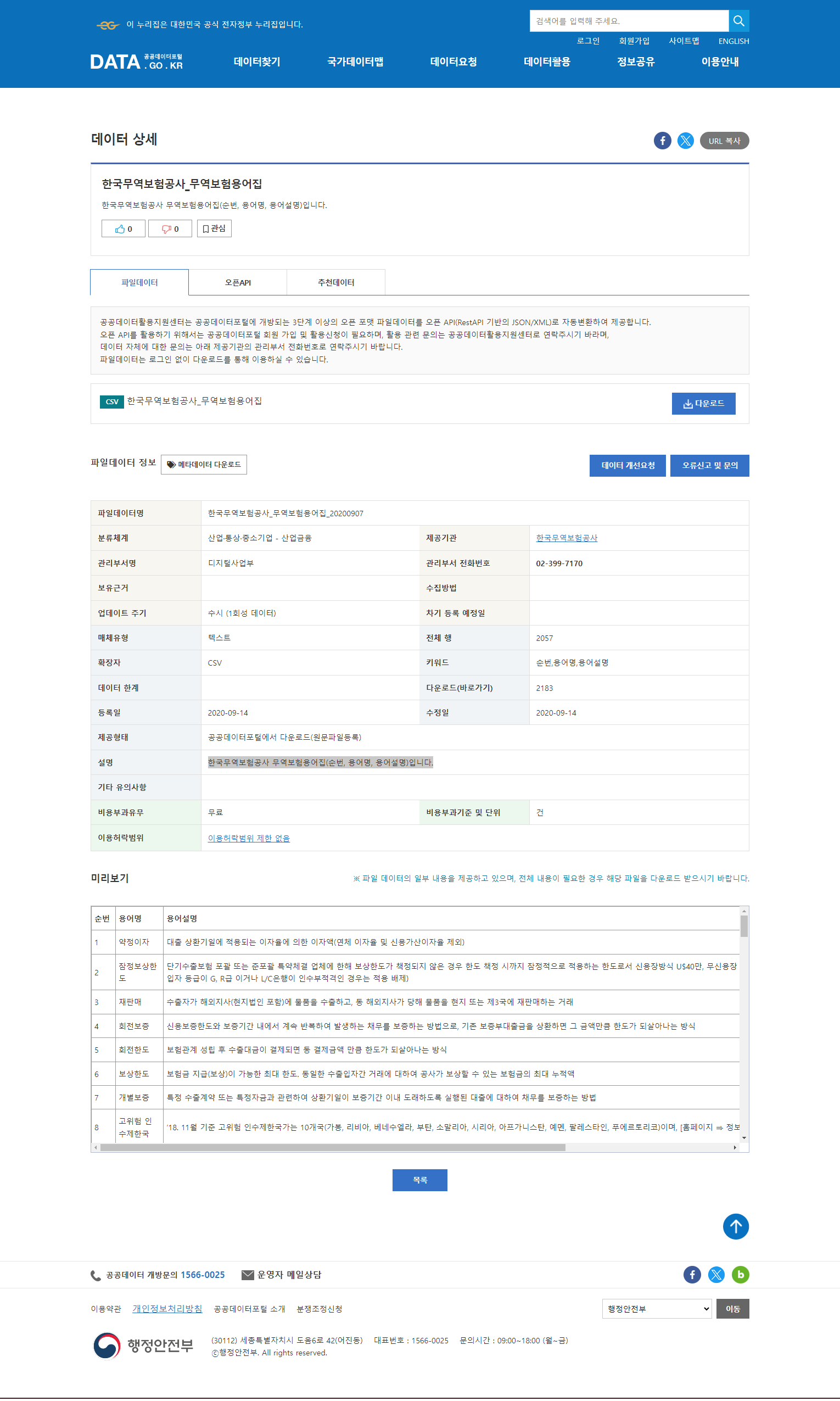
Task: Toggle the thumbs-up like button
Action: tap(124, 228)
